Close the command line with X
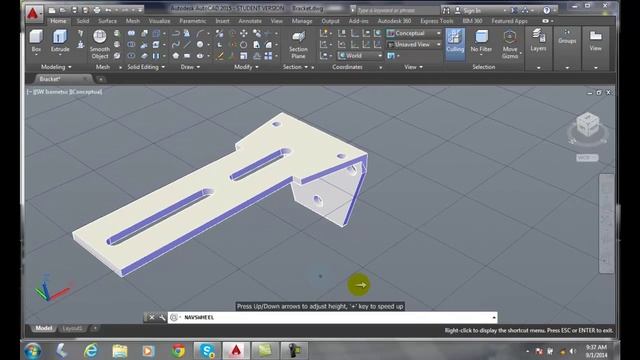The height and width of the screenshot is (360, 640). pyautogui.click(x=152, y=317)
